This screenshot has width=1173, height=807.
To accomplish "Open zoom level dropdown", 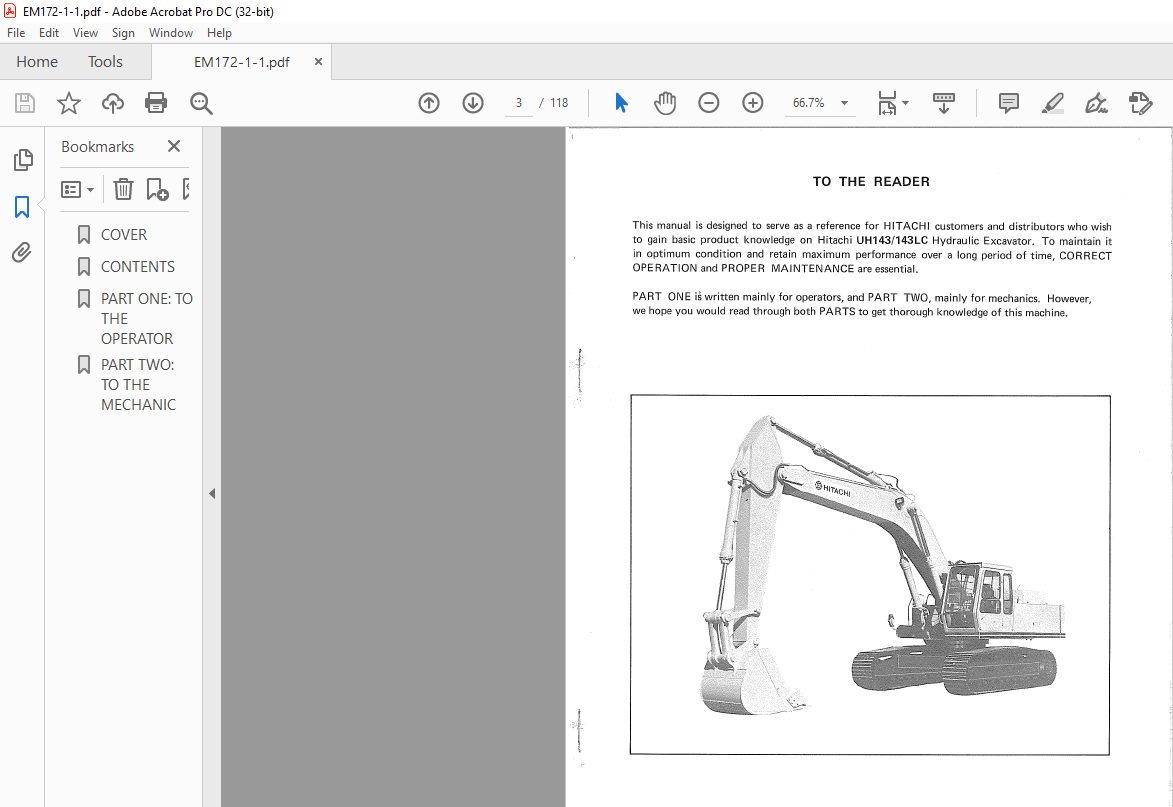I will pyautogui.click(x=844, y=103).
